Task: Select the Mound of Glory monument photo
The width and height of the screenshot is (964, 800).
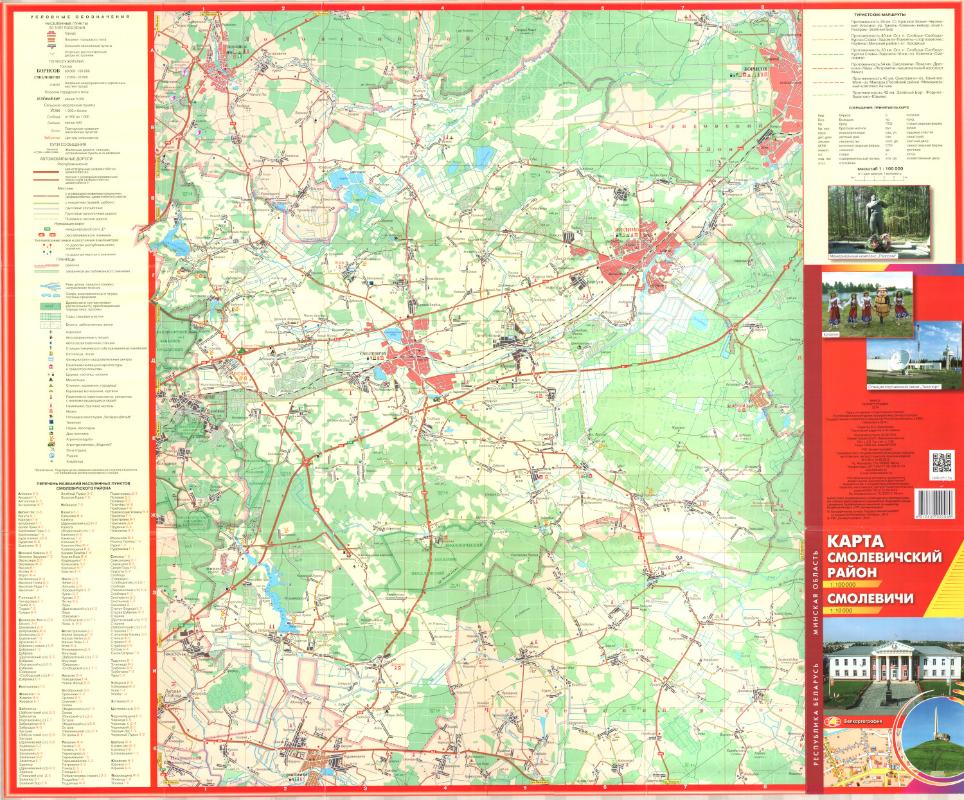Action: pos(938,744)
